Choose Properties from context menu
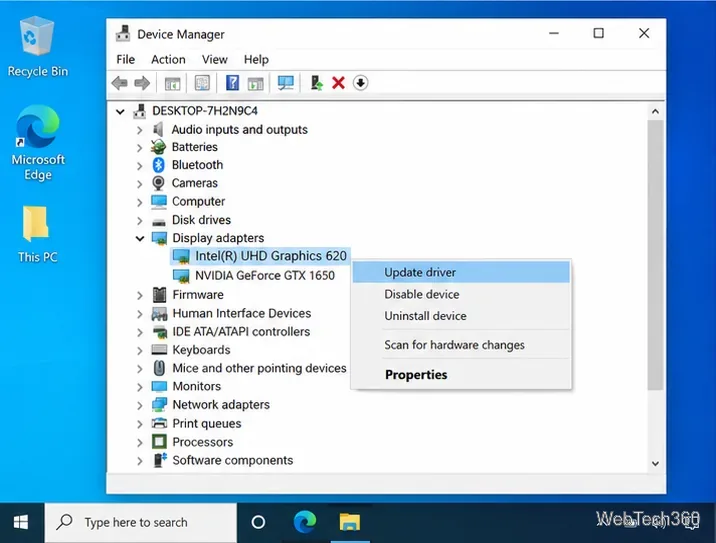 461,374
